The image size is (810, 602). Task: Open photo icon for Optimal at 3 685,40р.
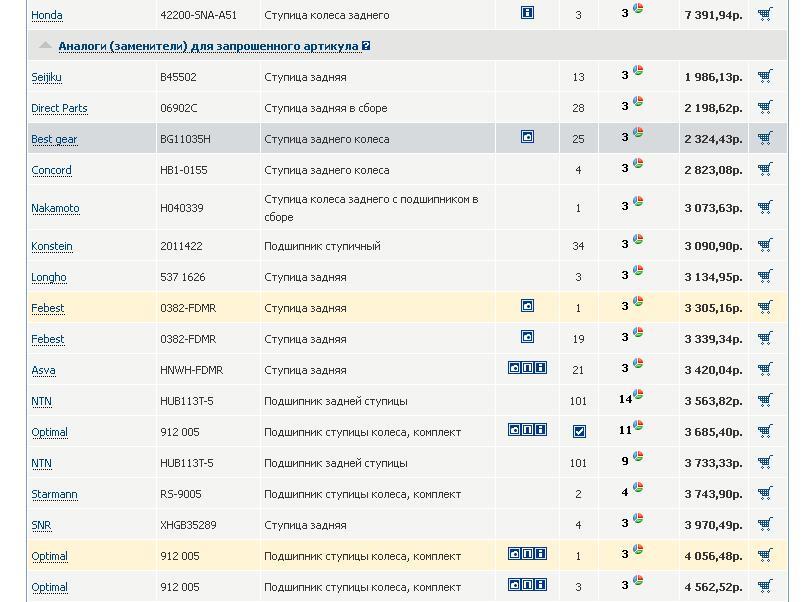pyautogui.click(x=514, y=430)
